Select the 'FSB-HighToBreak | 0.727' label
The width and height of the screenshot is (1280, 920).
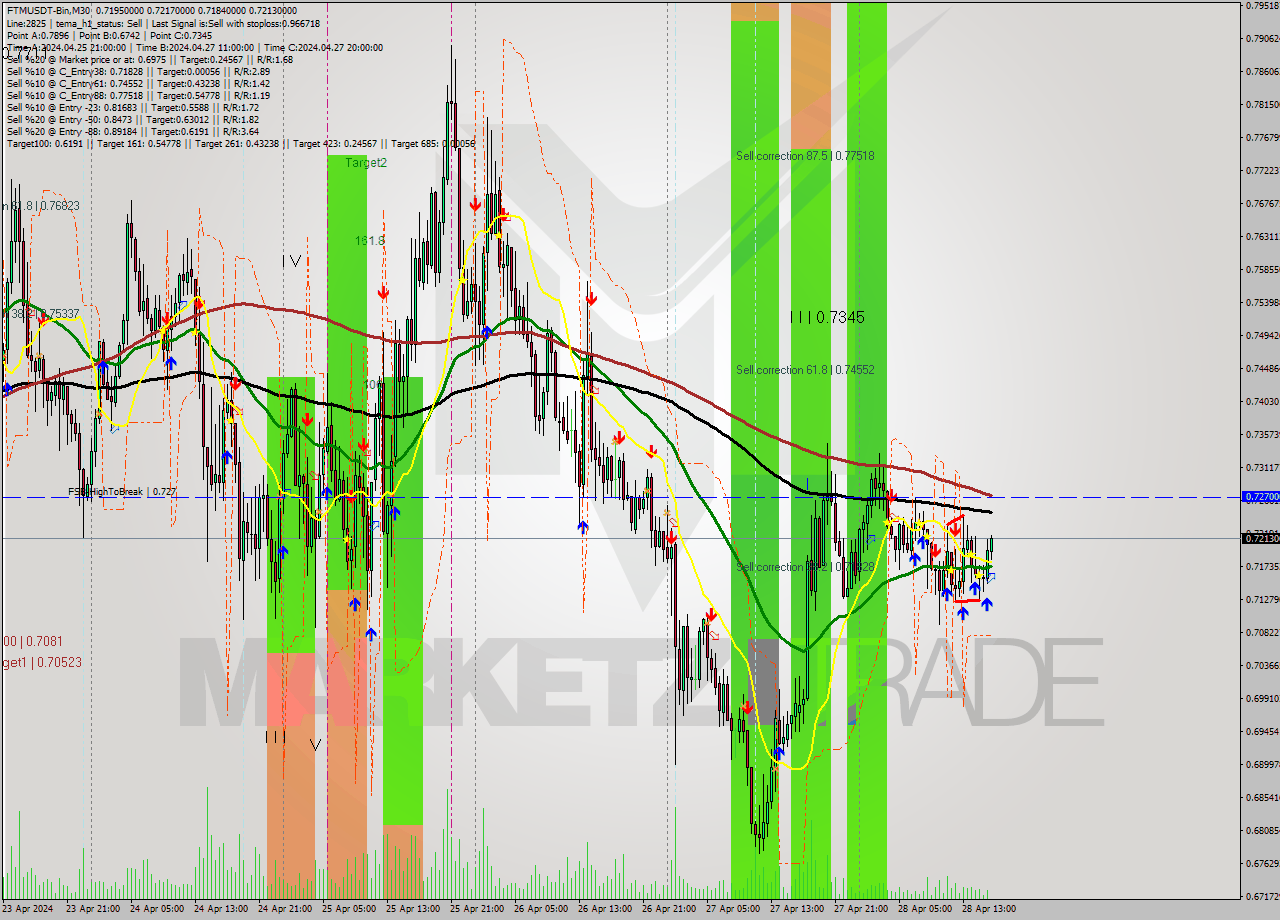point(122,492)
